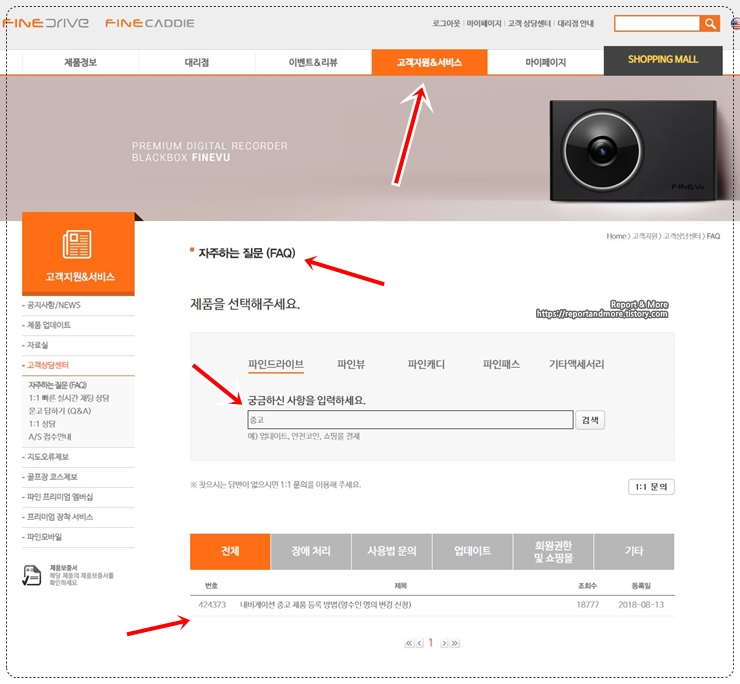Viewport: 740px width, 684px height.
Task: Open 제품 업데이트 in the sidebar
Action: coord(49,325)
